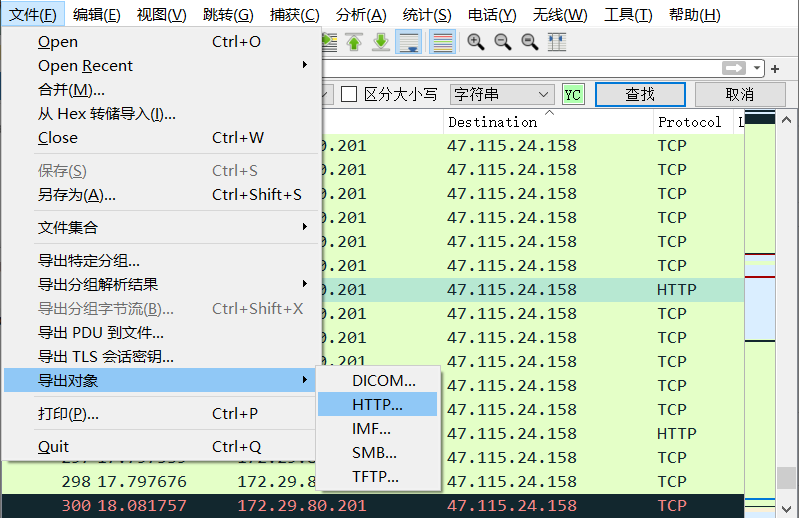Click the resize columns icon
Screen dimensions: 799x518
pos(557,42)
